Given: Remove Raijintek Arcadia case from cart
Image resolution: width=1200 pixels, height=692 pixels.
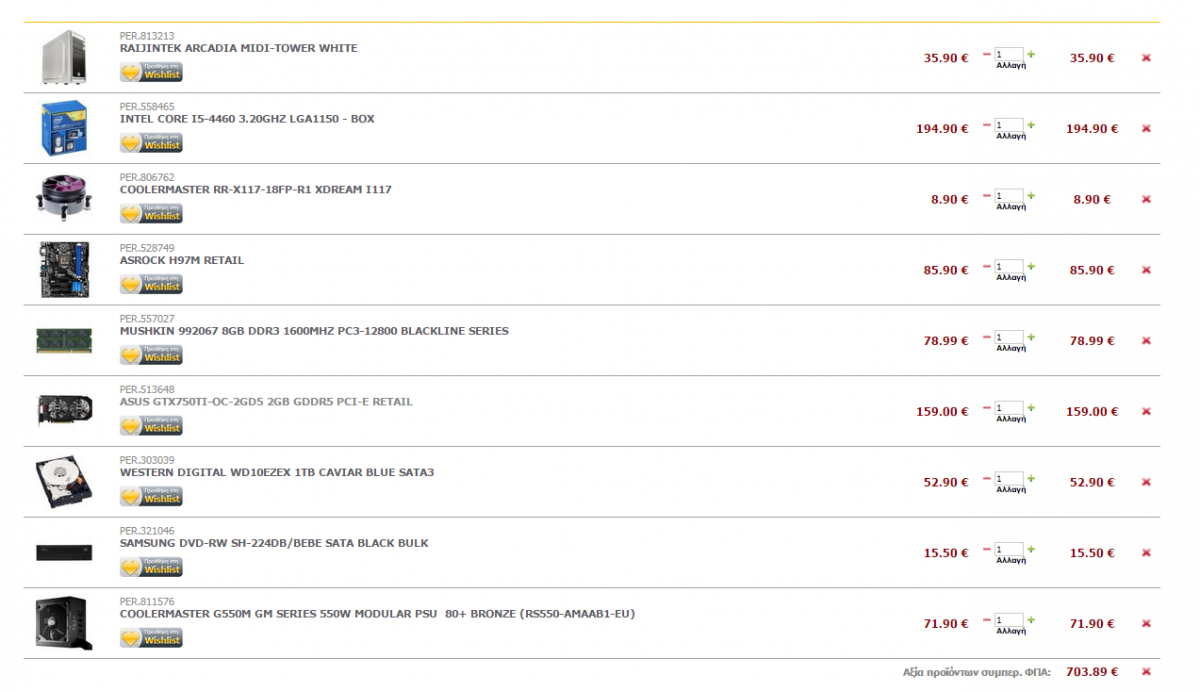Looking at the screenshot, I should [x=1146, y=58].
